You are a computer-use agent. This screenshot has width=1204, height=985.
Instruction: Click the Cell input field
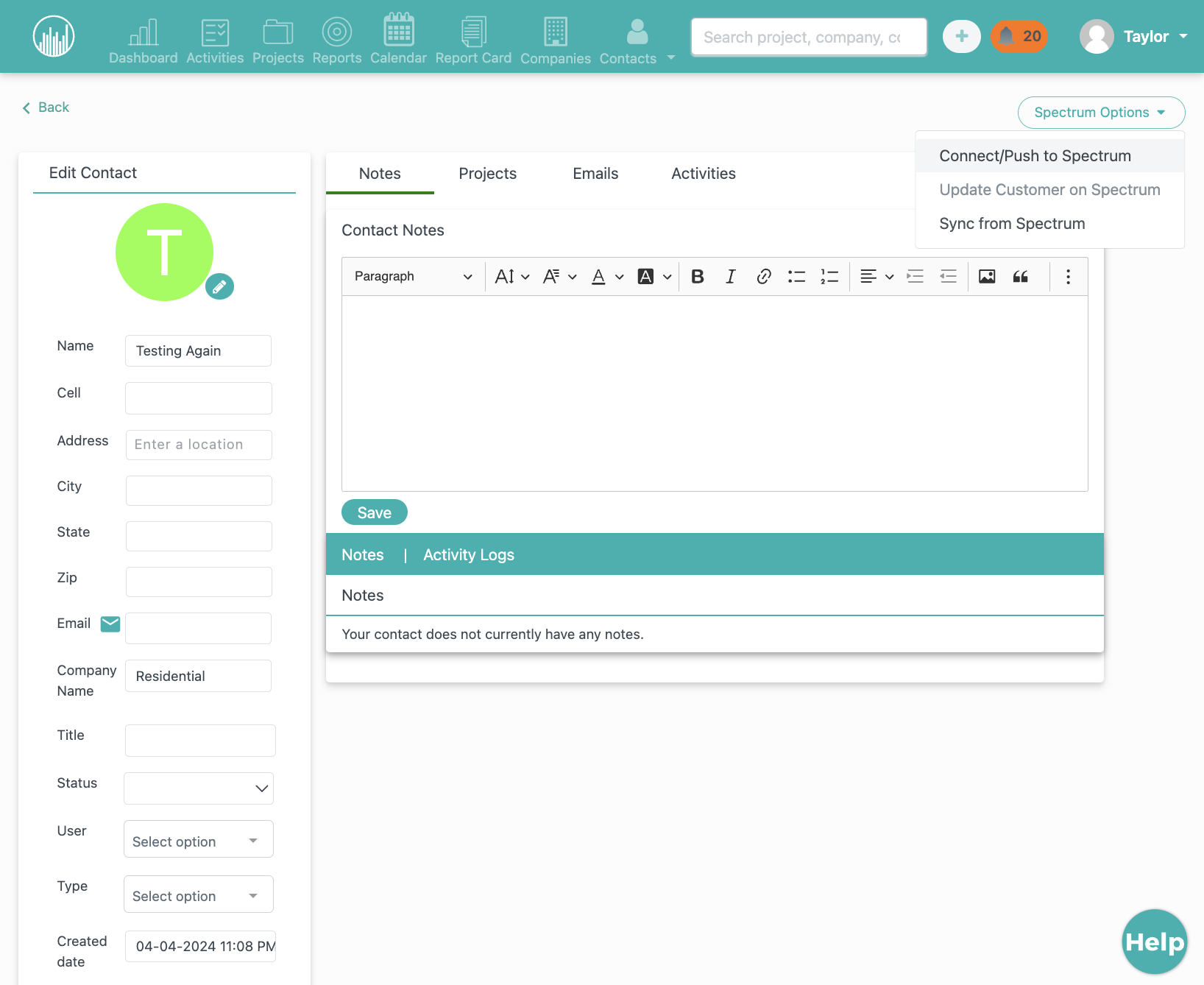pos(199,398)
